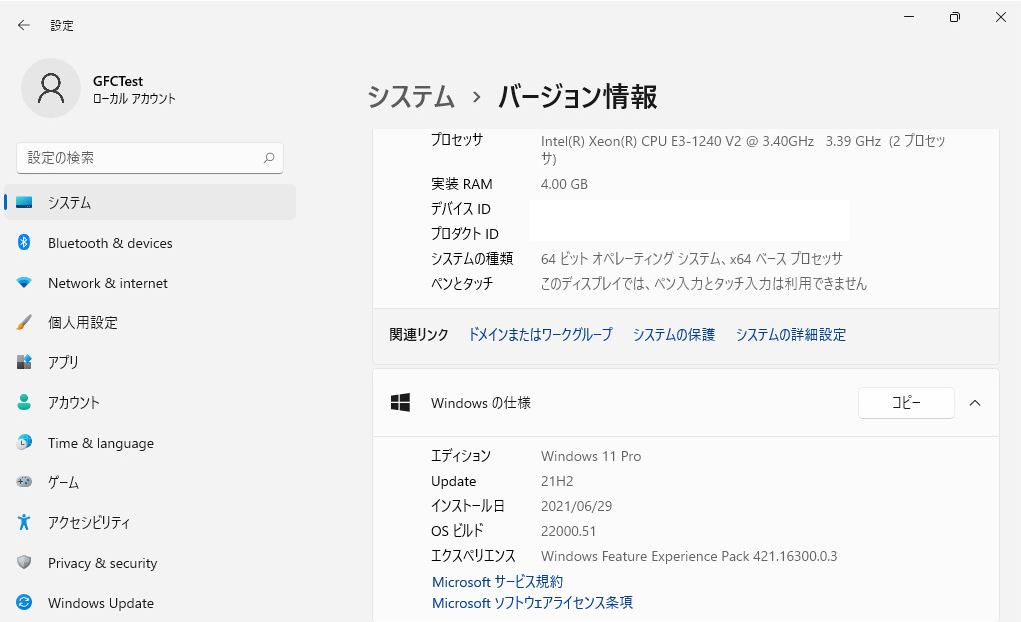Open システムの保護 link
This screenshot has height=622, width=1021.
674,335
